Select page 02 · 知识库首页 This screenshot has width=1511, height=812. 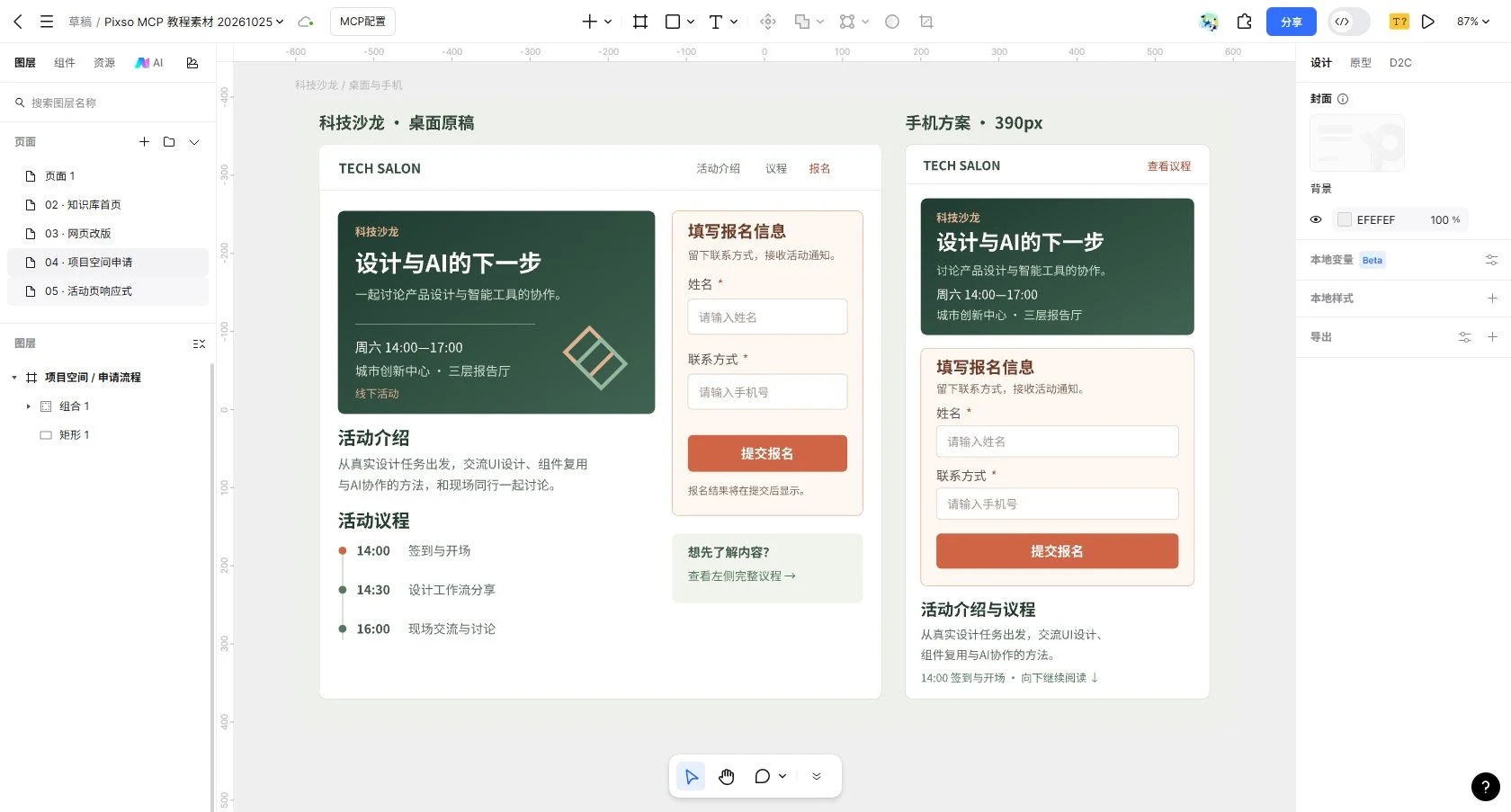pos(108,205)
